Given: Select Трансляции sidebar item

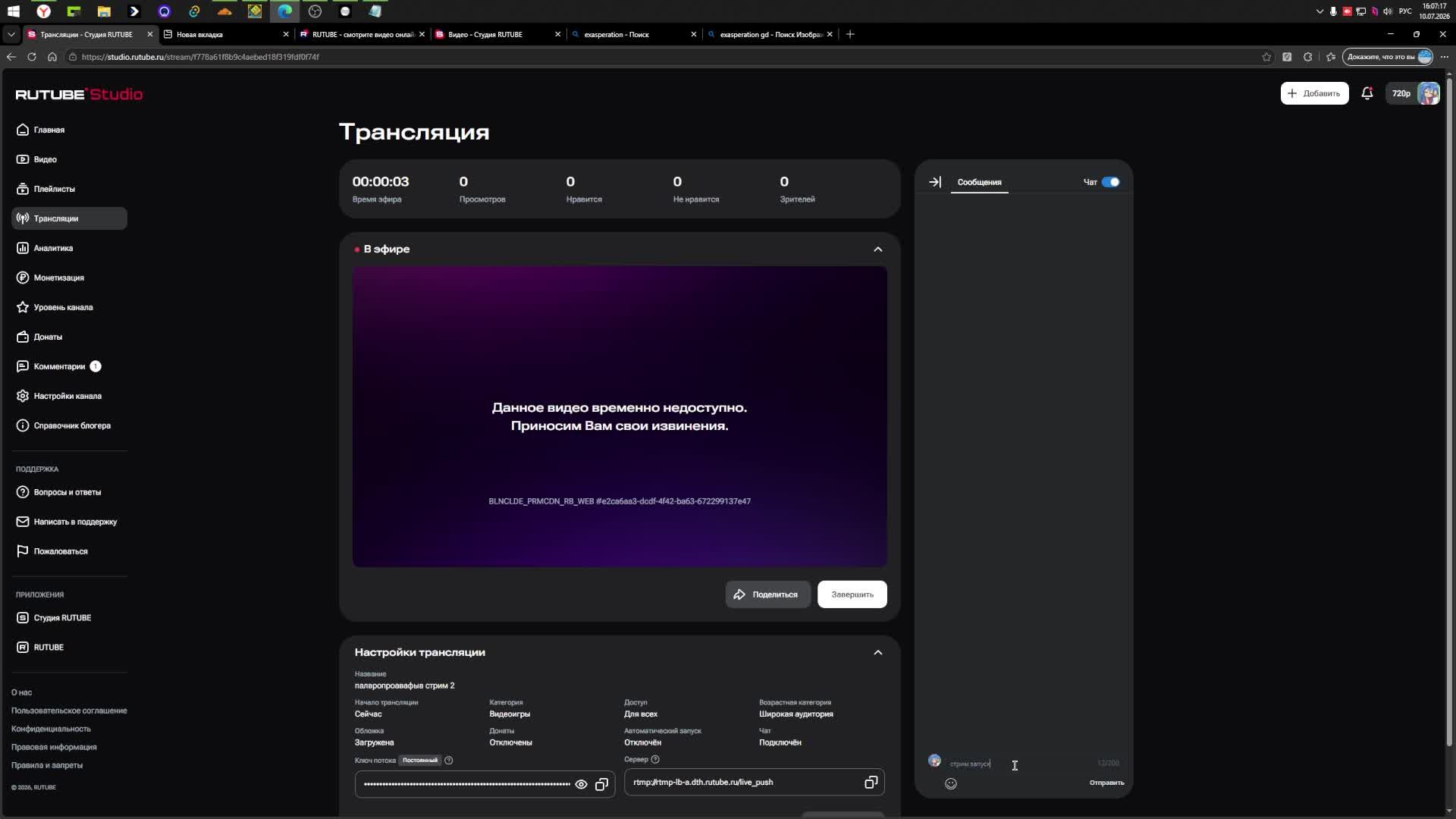Looking at the screenshot, I should (x=69, y=218).
